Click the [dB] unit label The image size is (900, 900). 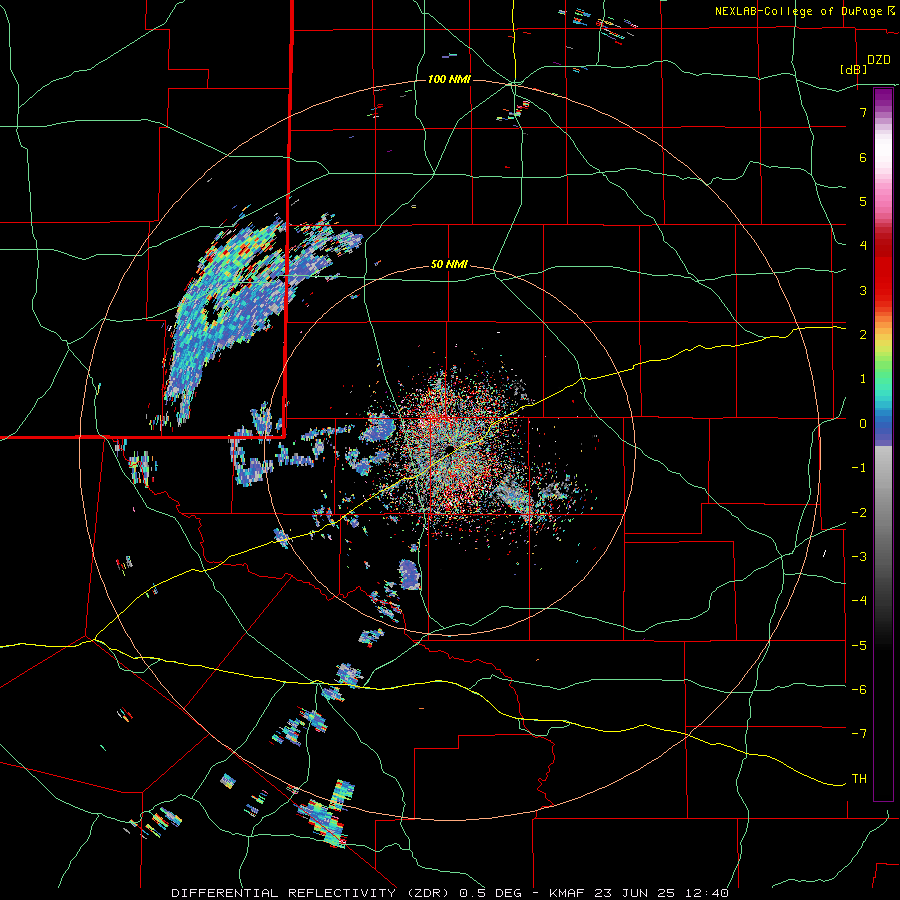pos(854,70)
